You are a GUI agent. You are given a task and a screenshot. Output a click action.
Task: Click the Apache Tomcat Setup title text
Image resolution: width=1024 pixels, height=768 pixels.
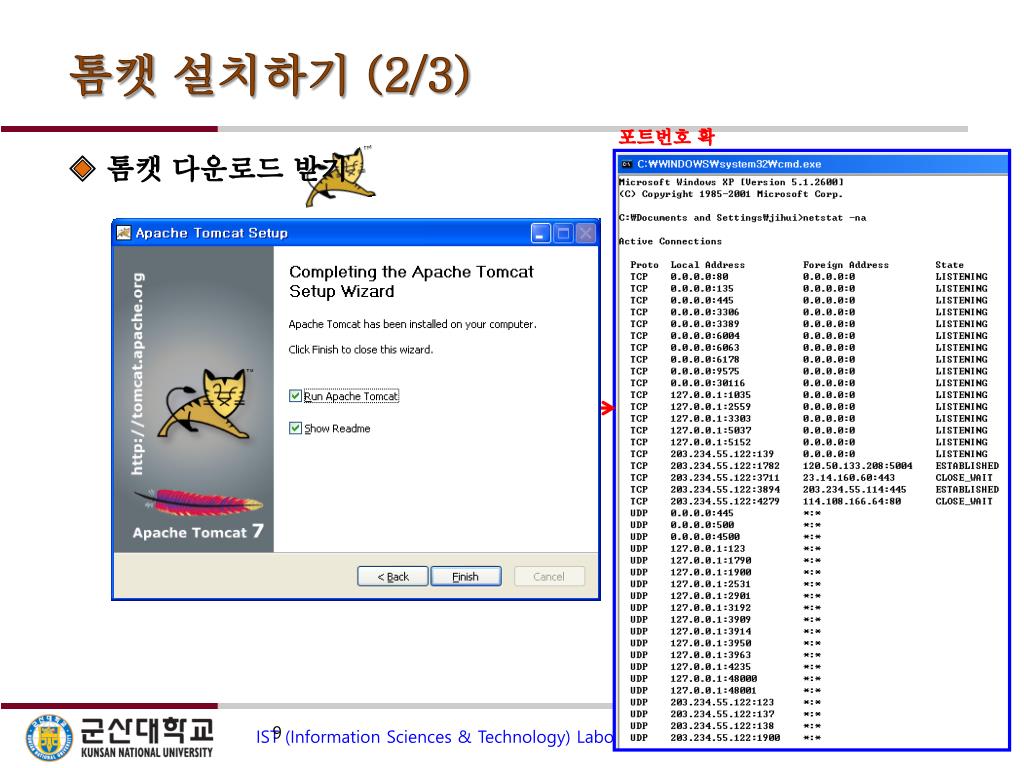click(x=212, y=233)
